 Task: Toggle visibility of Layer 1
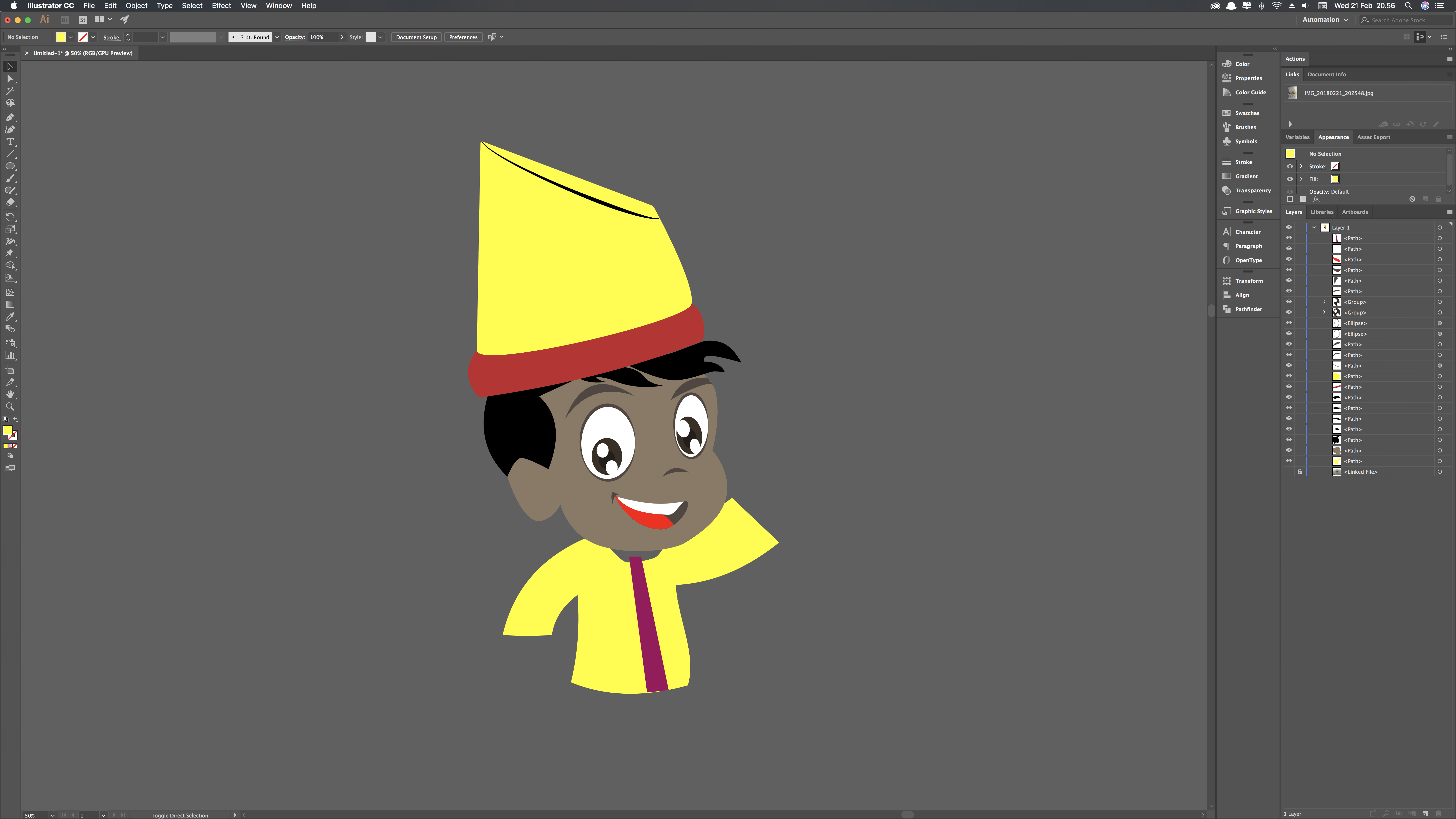pyautogui.click(x=1289, y=227)
